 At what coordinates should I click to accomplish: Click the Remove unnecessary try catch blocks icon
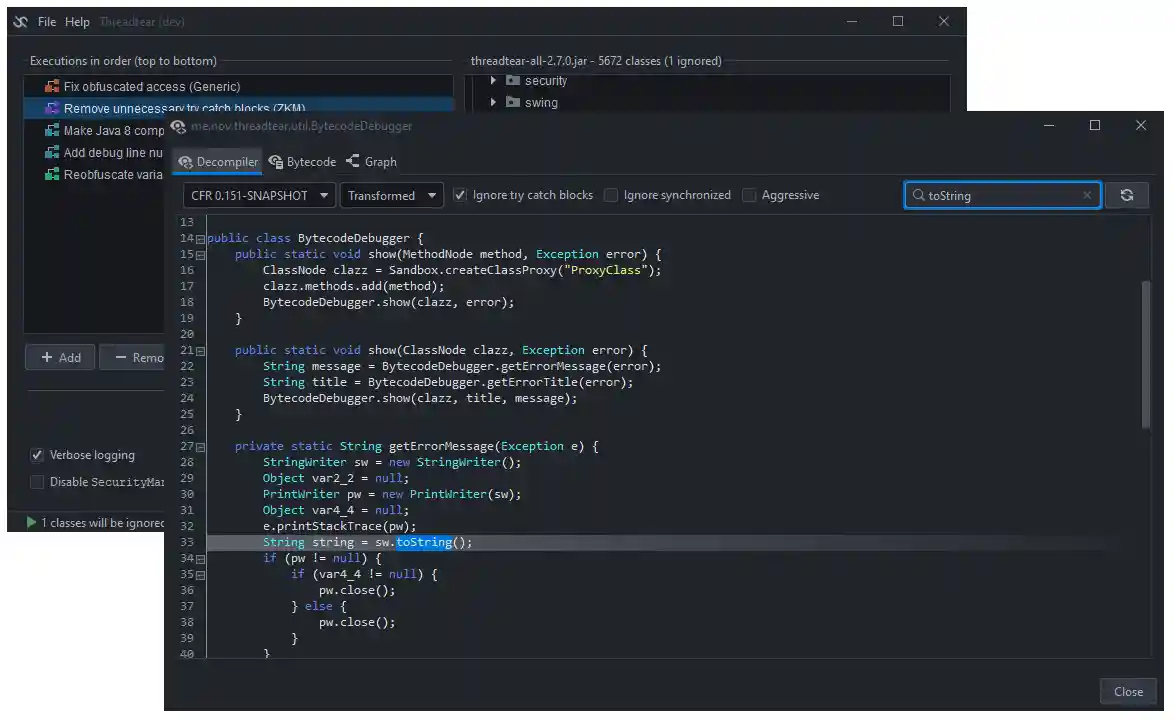[50, 107]
